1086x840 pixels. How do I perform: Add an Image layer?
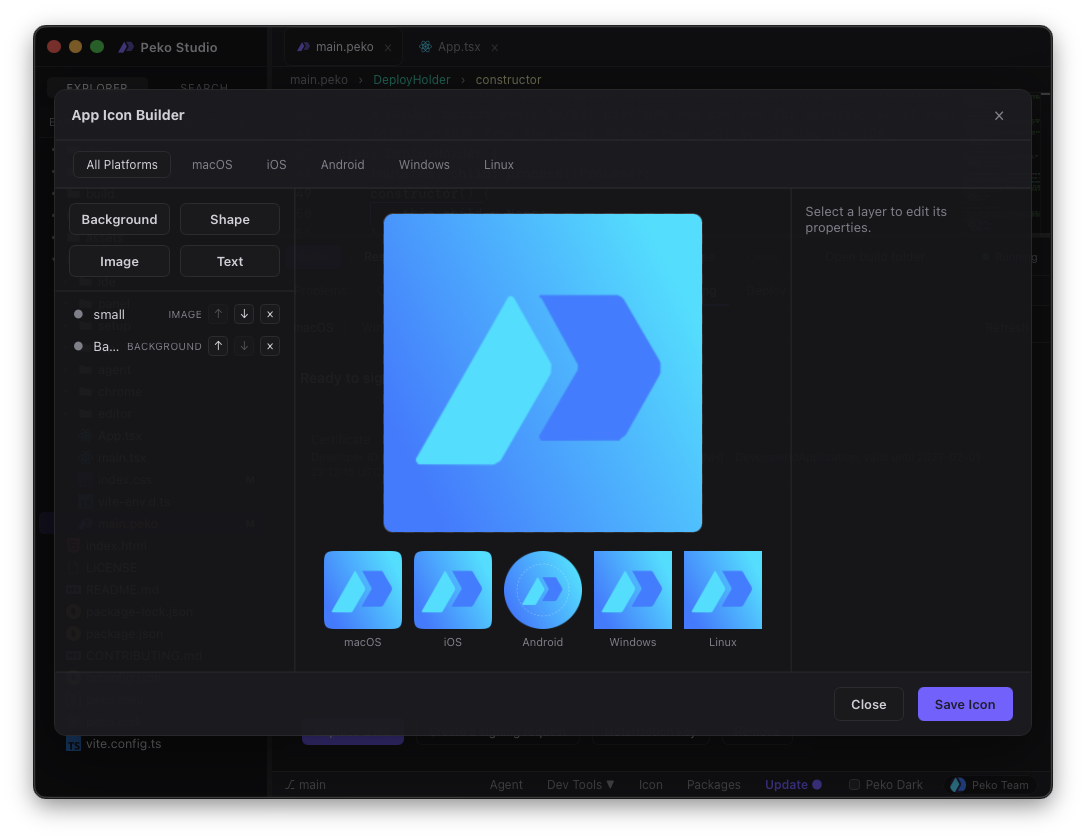[x=119, y=262]
